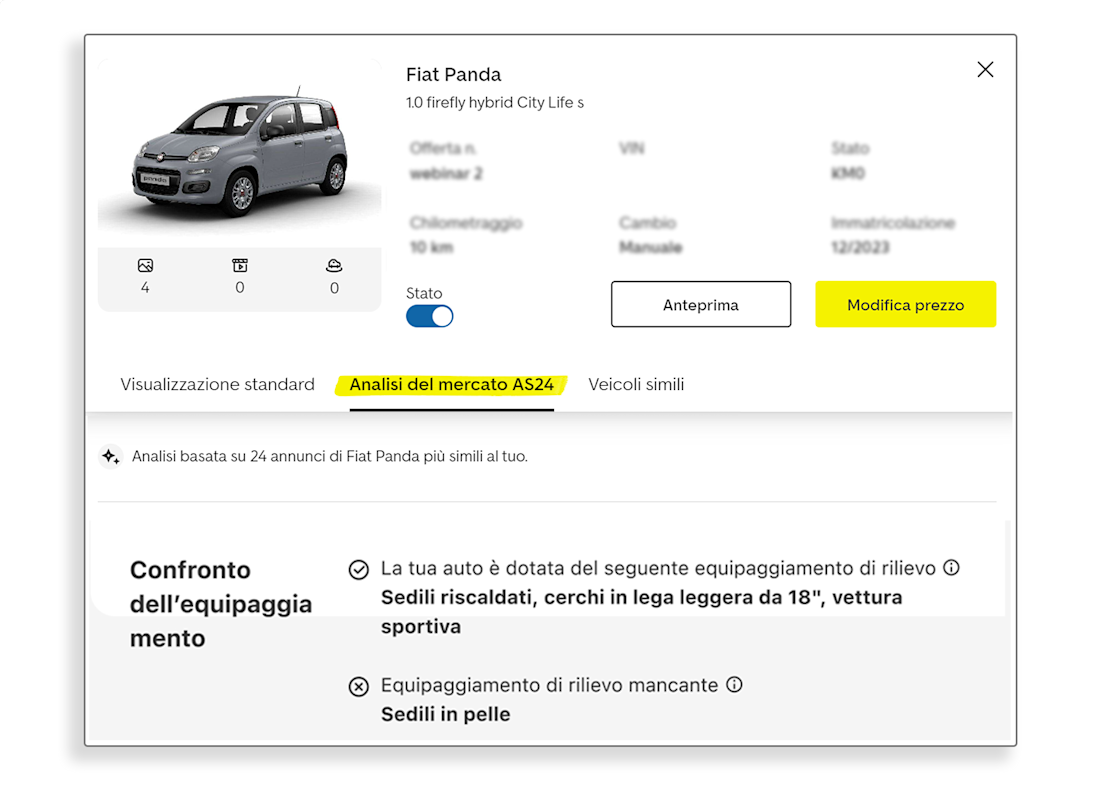Click the checkmark circle equipment icon
Viewport: 1100px width, 794px height.
click(358, 570)
